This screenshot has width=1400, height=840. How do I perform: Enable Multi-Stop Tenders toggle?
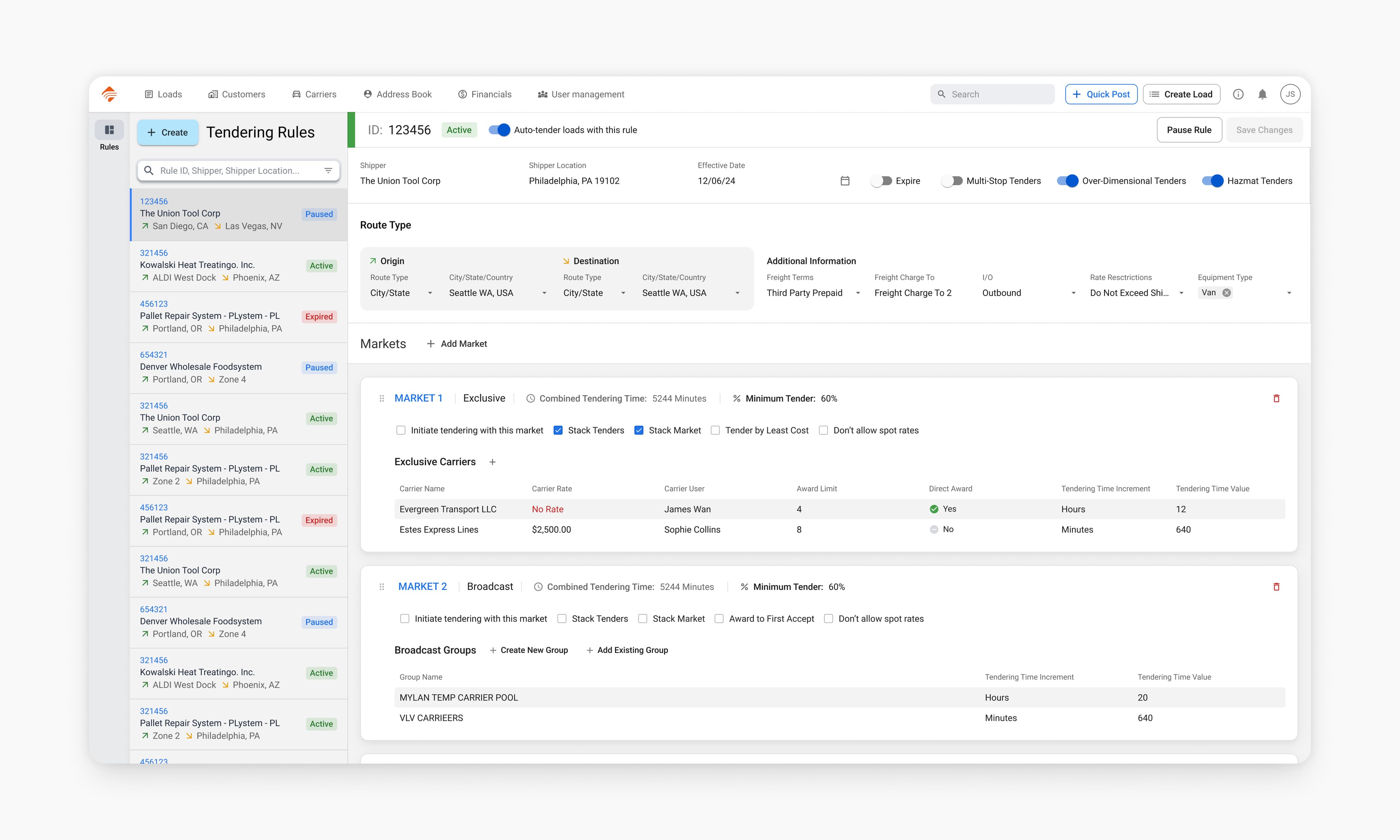[x=952, y=181]
